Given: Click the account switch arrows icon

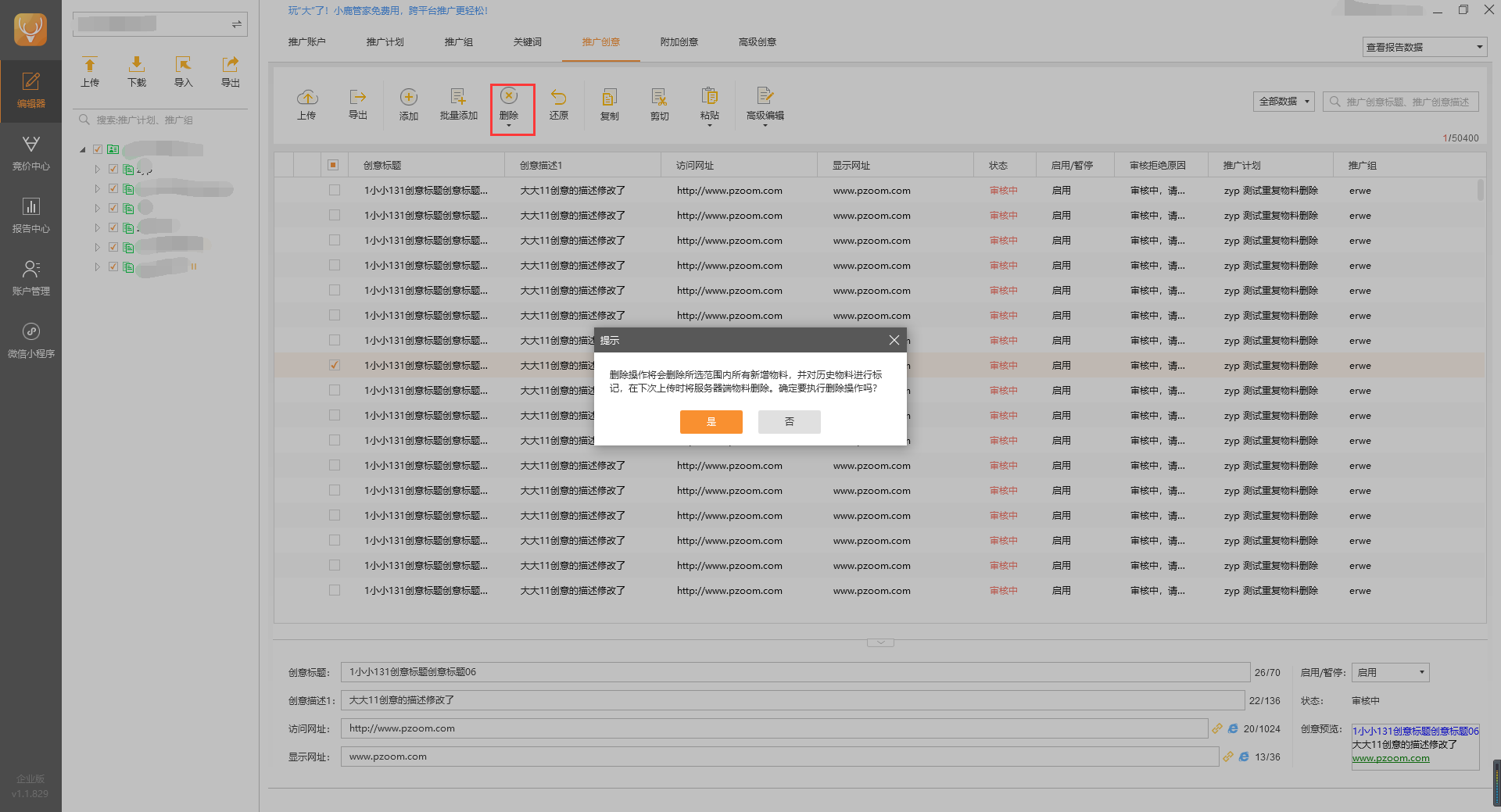Looking at the screenshot, I should 236,24.
